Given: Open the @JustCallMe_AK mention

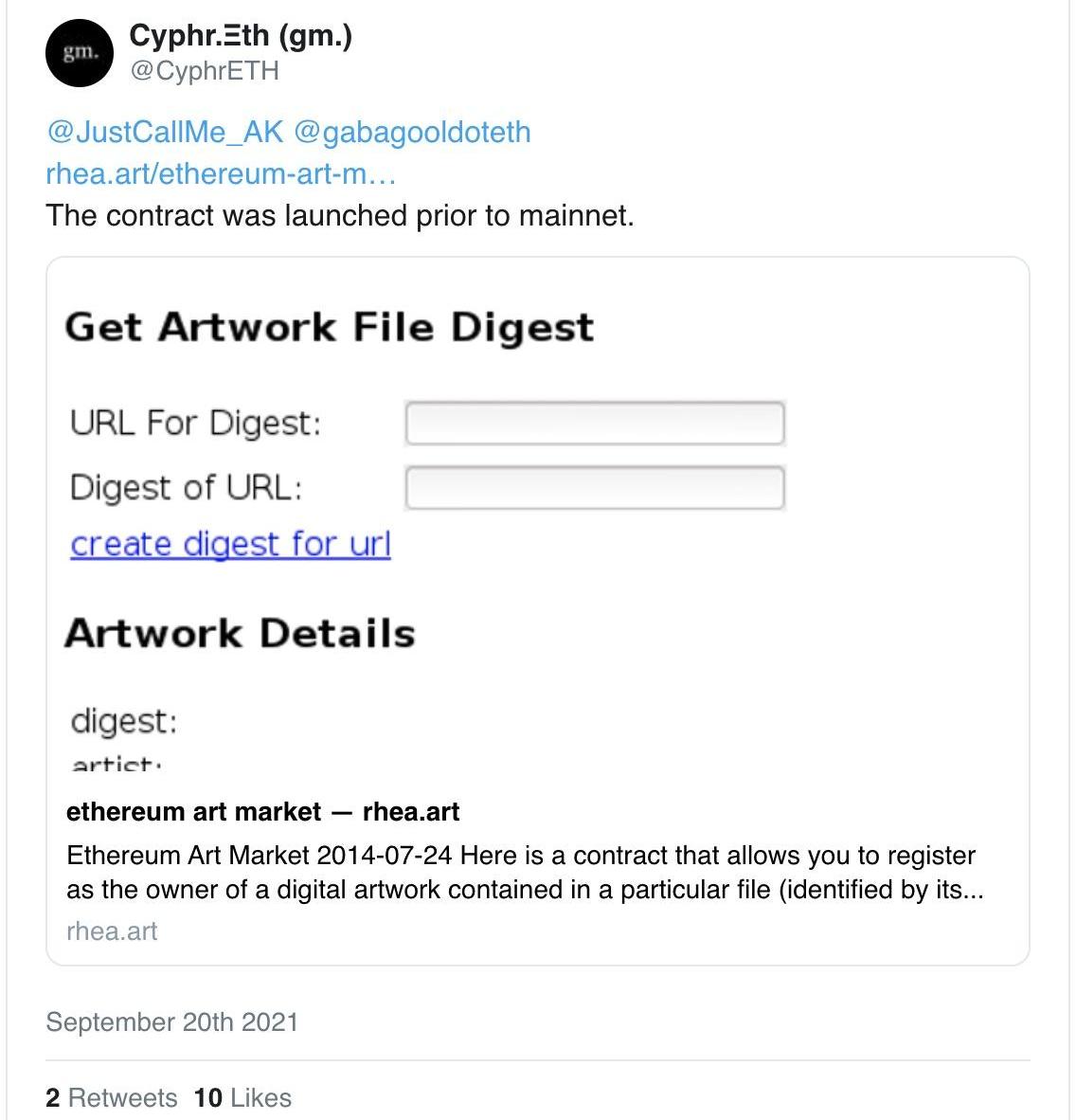Looking at the screenshot, I should [x=165, y=132].
